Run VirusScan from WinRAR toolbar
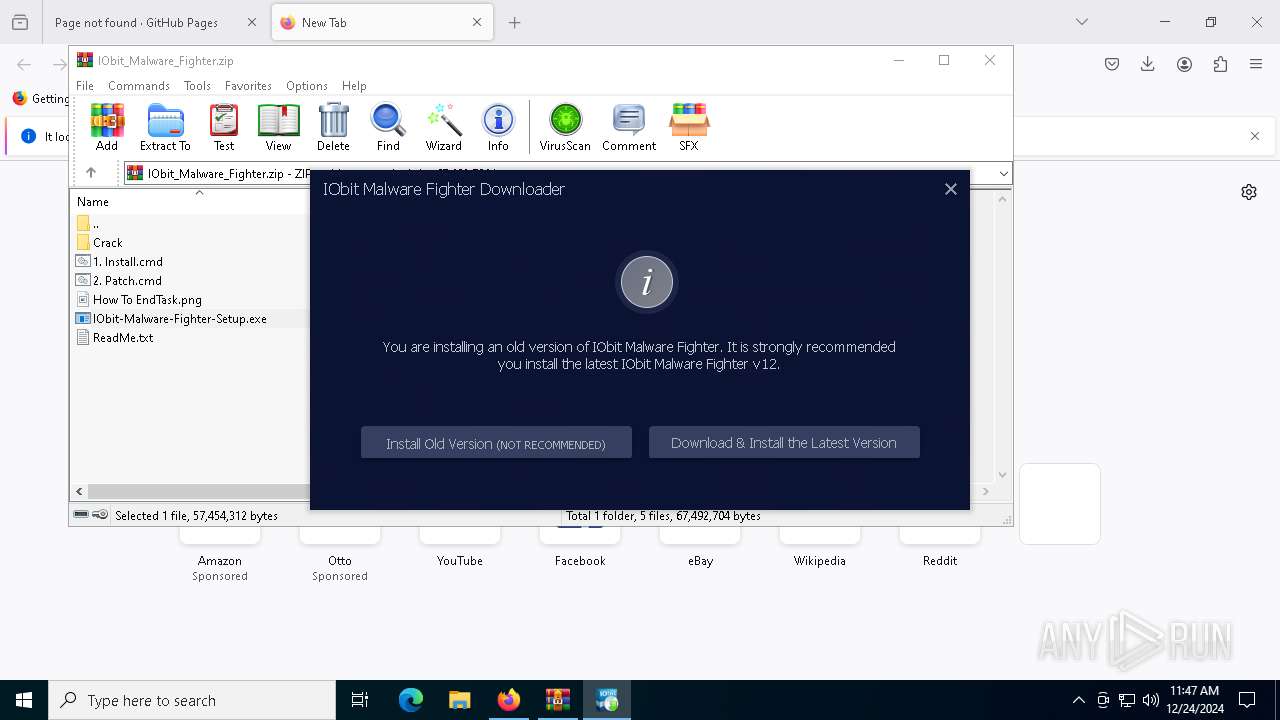Viewport: 1280px width, 720px height. pos(565,127)
